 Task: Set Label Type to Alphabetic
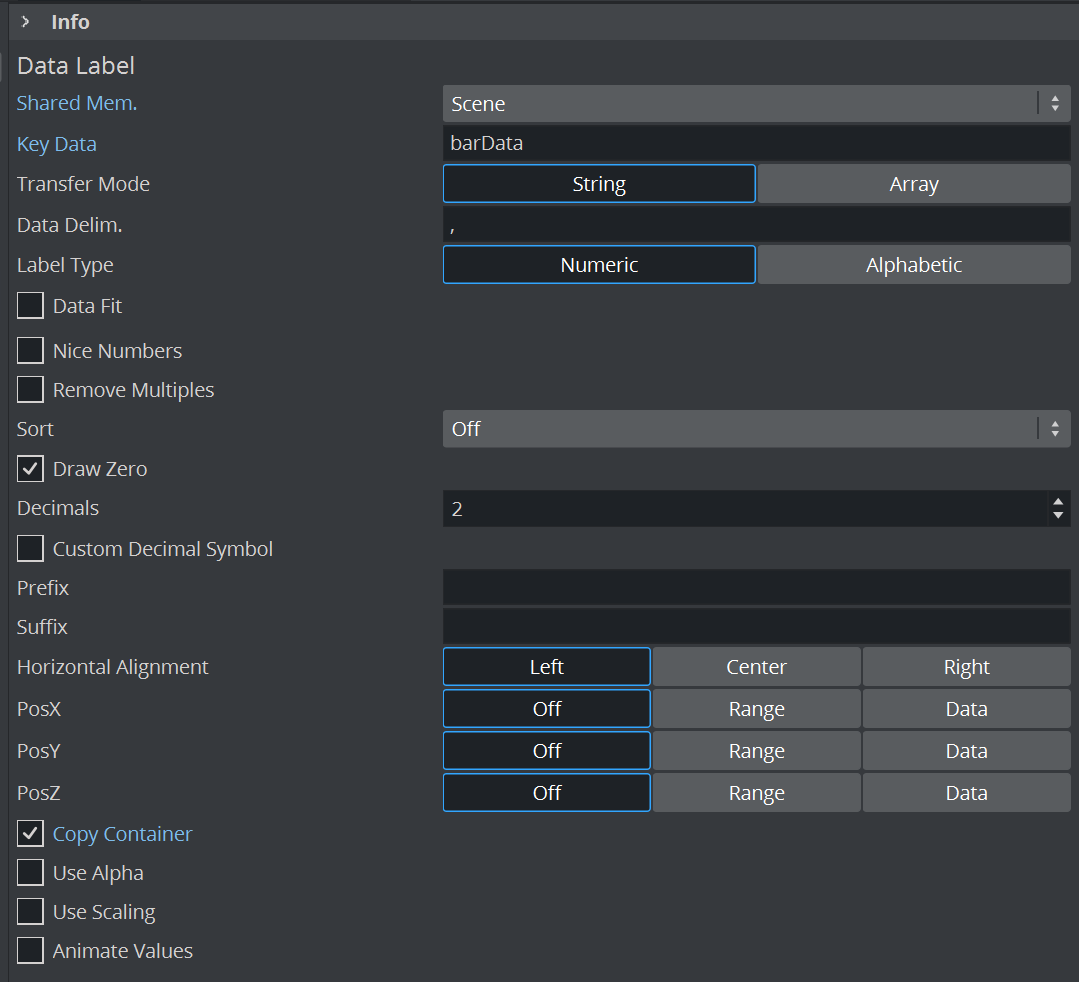(913, 265)
